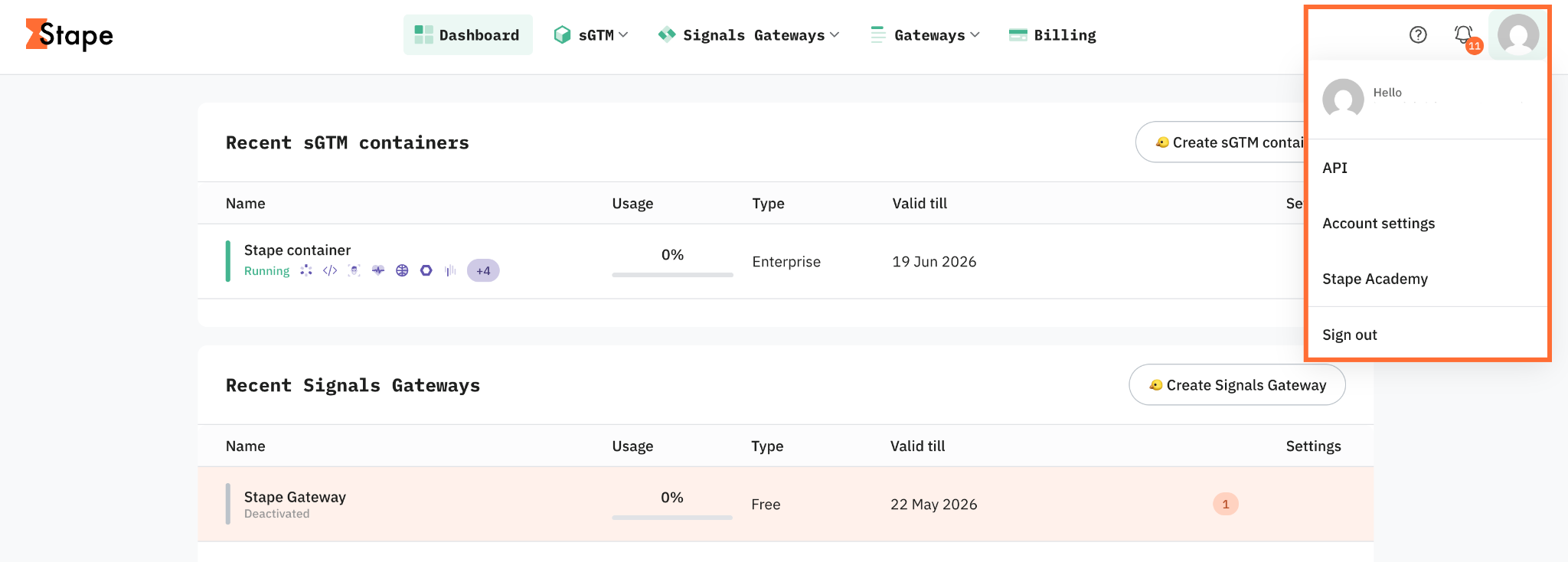Click the Create Signals Gateway button
The height and width of the screenshot is (562, 1568).
(x=1237, y=384)
